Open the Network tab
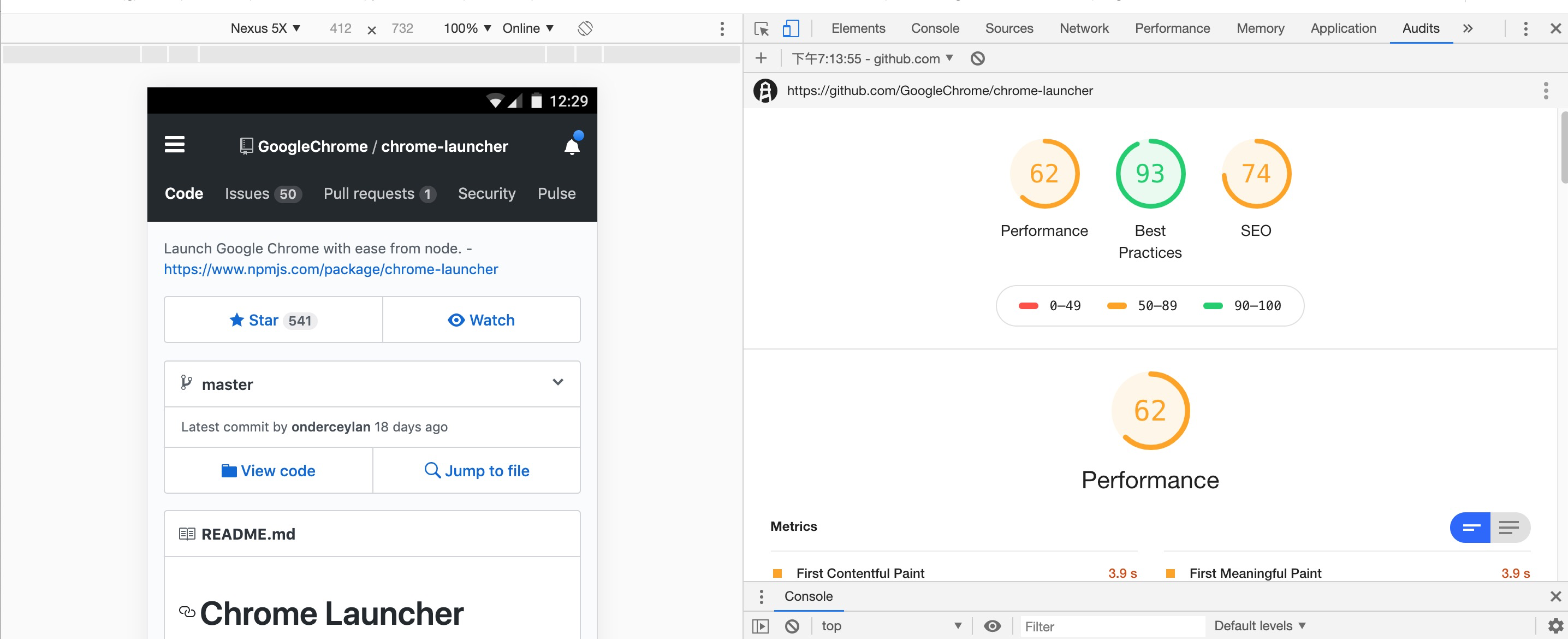The image size is (1568, 639). click(1084, 28)
